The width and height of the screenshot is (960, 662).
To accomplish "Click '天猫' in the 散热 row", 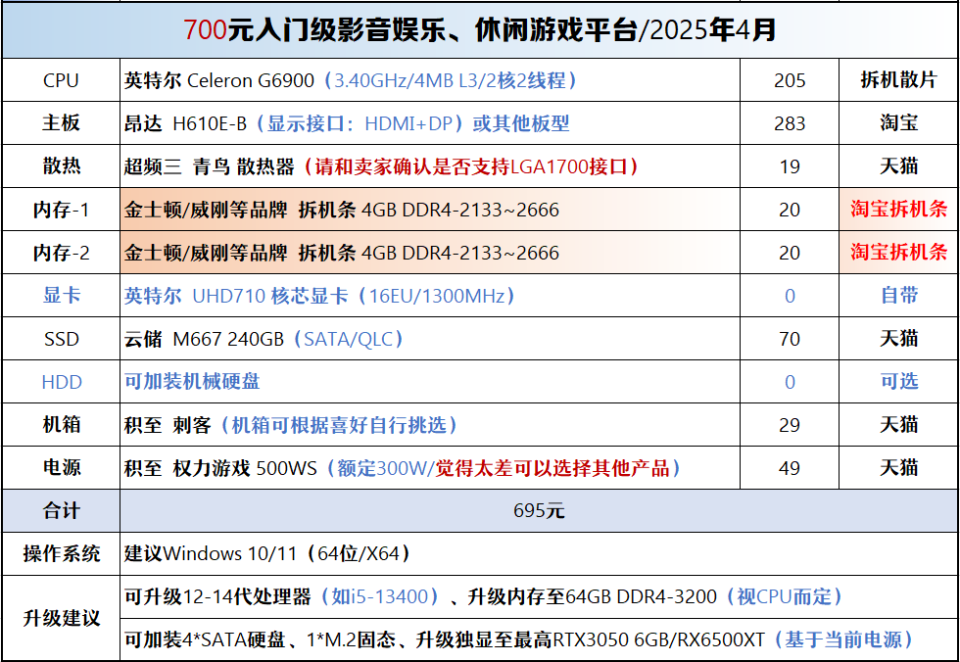I will 898,166.
